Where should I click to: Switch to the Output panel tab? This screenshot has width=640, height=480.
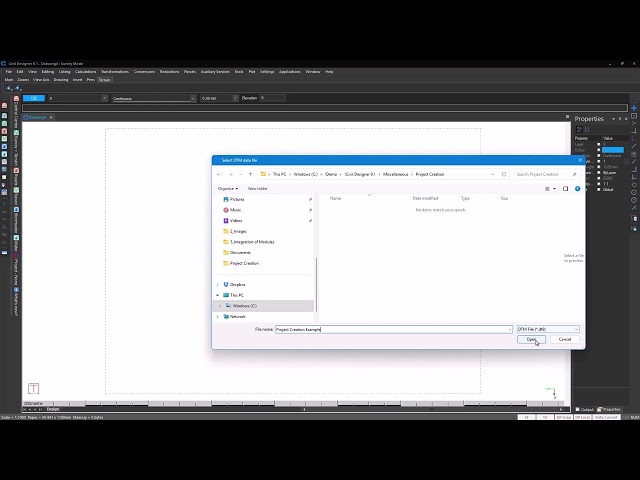[x=584, y=409]
